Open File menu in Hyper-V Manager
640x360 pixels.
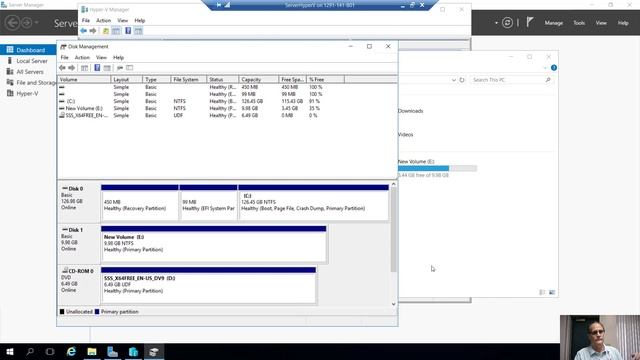86,20
